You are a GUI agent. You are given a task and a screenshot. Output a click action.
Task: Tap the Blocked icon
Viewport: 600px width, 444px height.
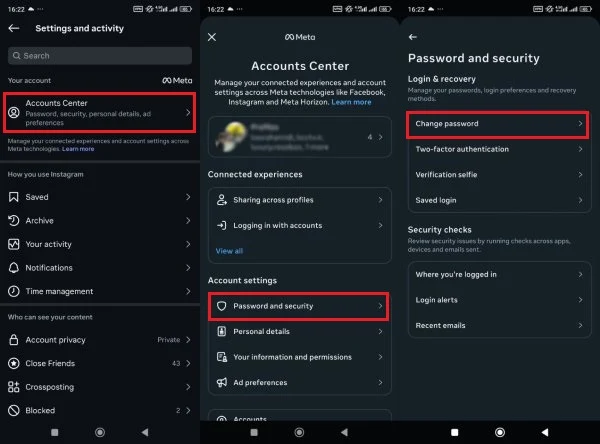point(13,410)
